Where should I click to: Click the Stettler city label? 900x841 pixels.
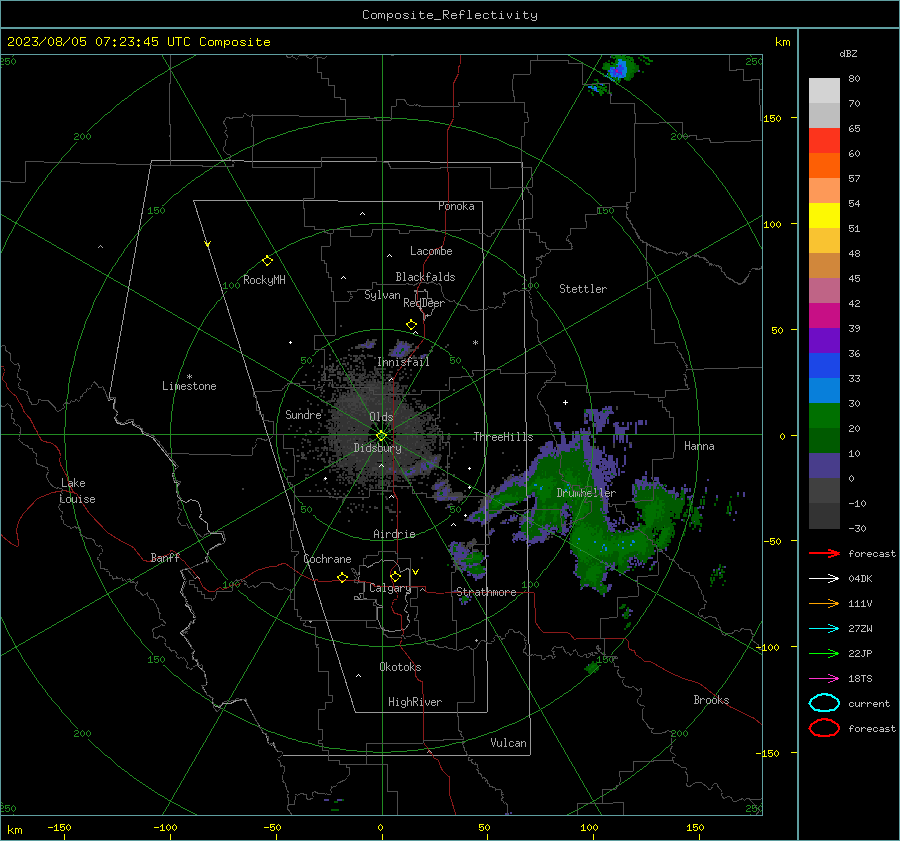click(x=583, y=289)
